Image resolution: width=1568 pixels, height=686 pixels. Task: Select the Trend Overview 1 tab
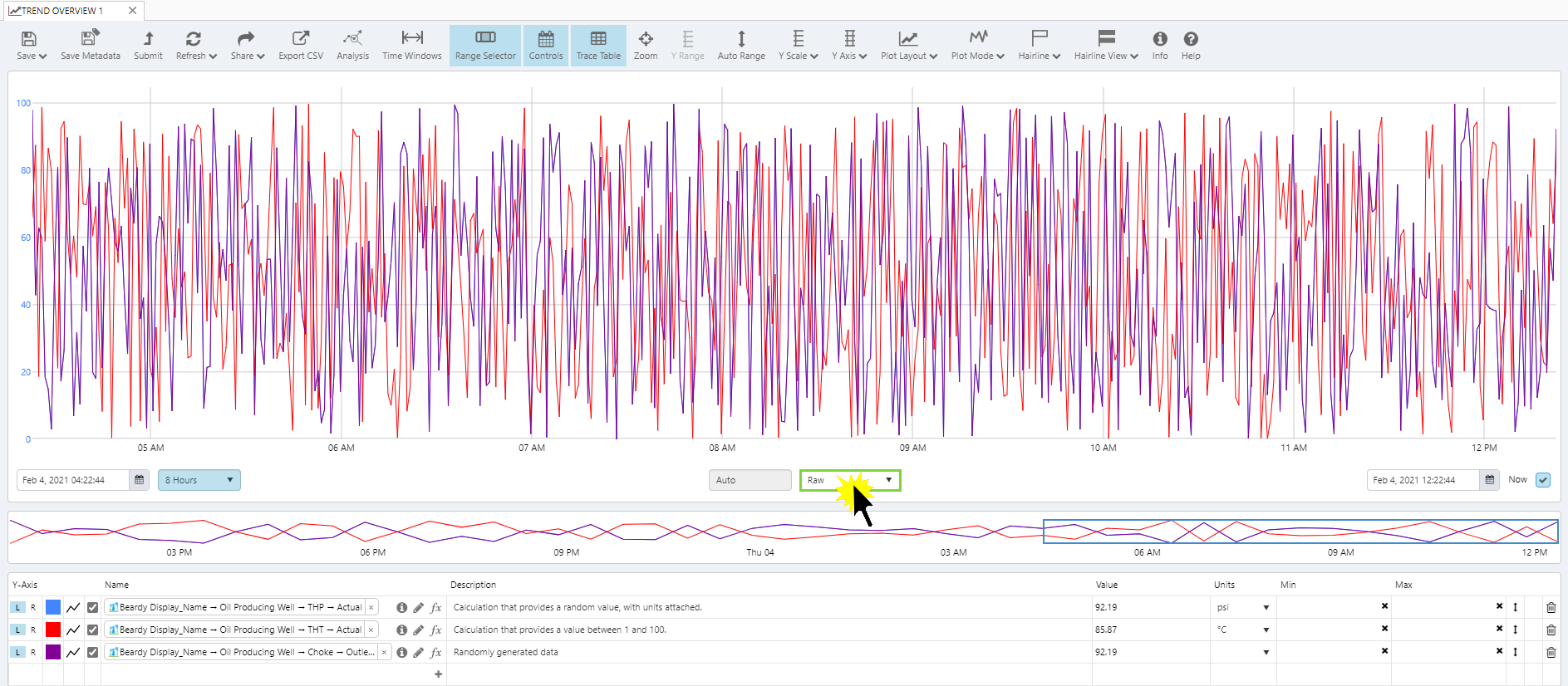click(62, 11)
